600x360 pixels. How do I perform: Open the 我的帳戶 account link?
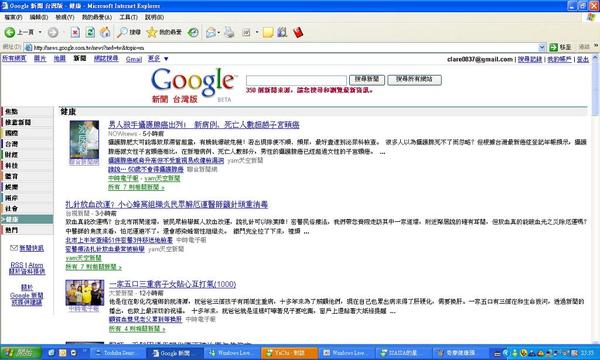(x=559, y=59)
